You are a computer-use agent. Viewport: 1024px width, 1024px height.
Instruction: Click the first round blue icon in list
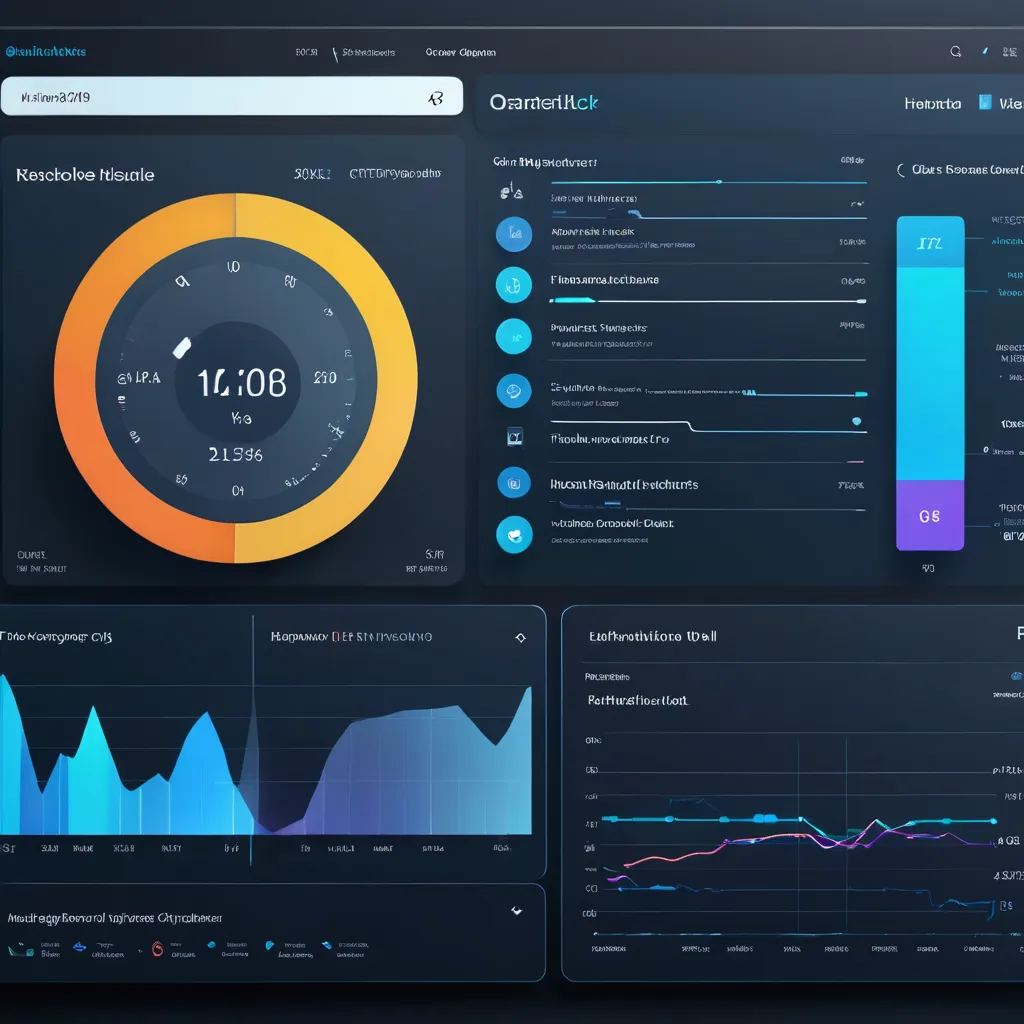514,234
